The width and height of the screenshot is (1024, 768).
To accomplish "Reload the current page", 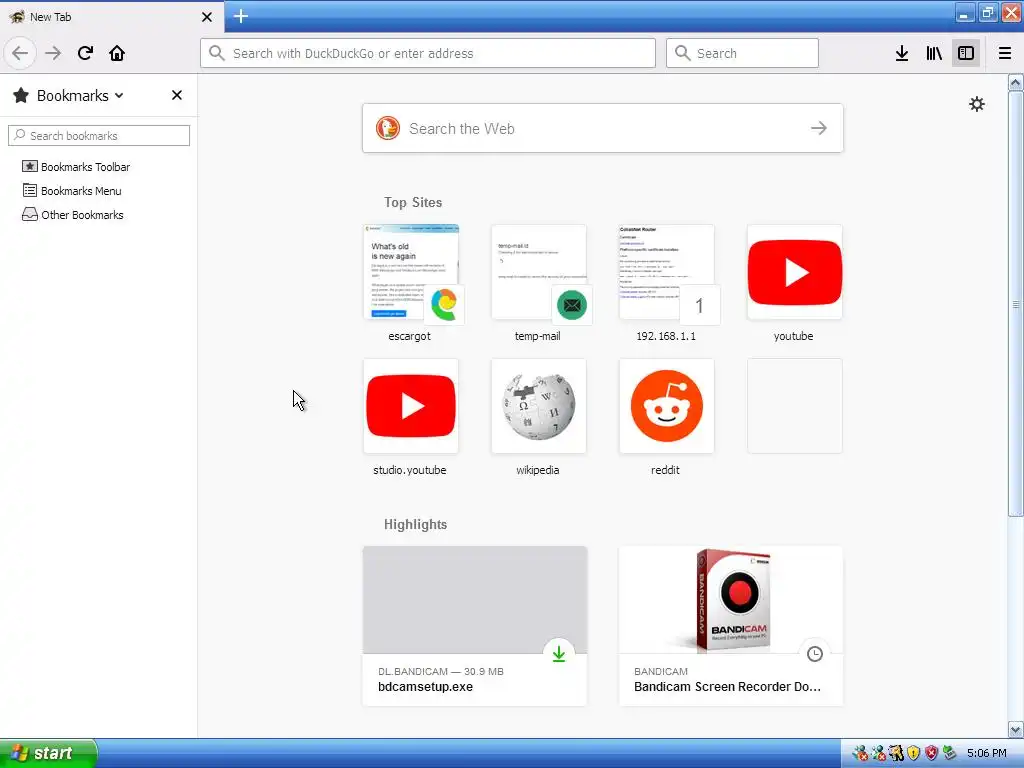I will [85, 53].
